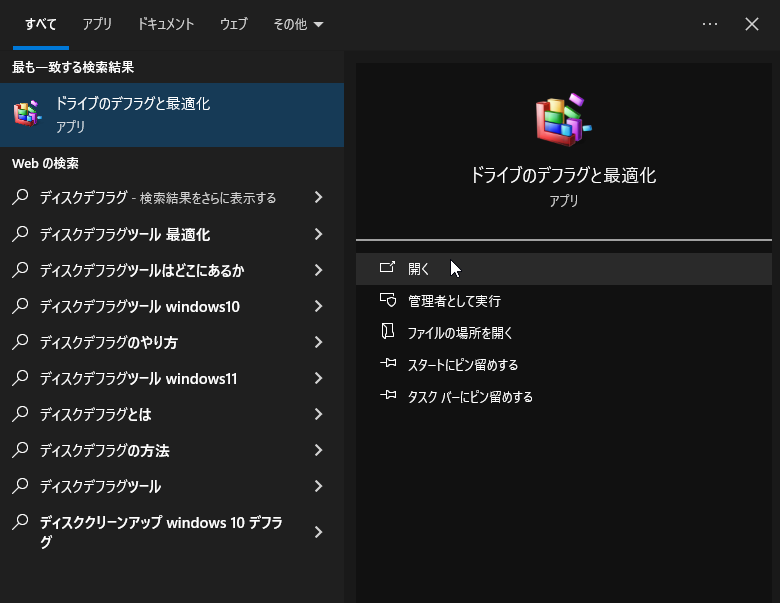The height and width of the screenshot is (603, 780).
Task: Switch to the アプリ tab
Action: [x=97, y=24]
